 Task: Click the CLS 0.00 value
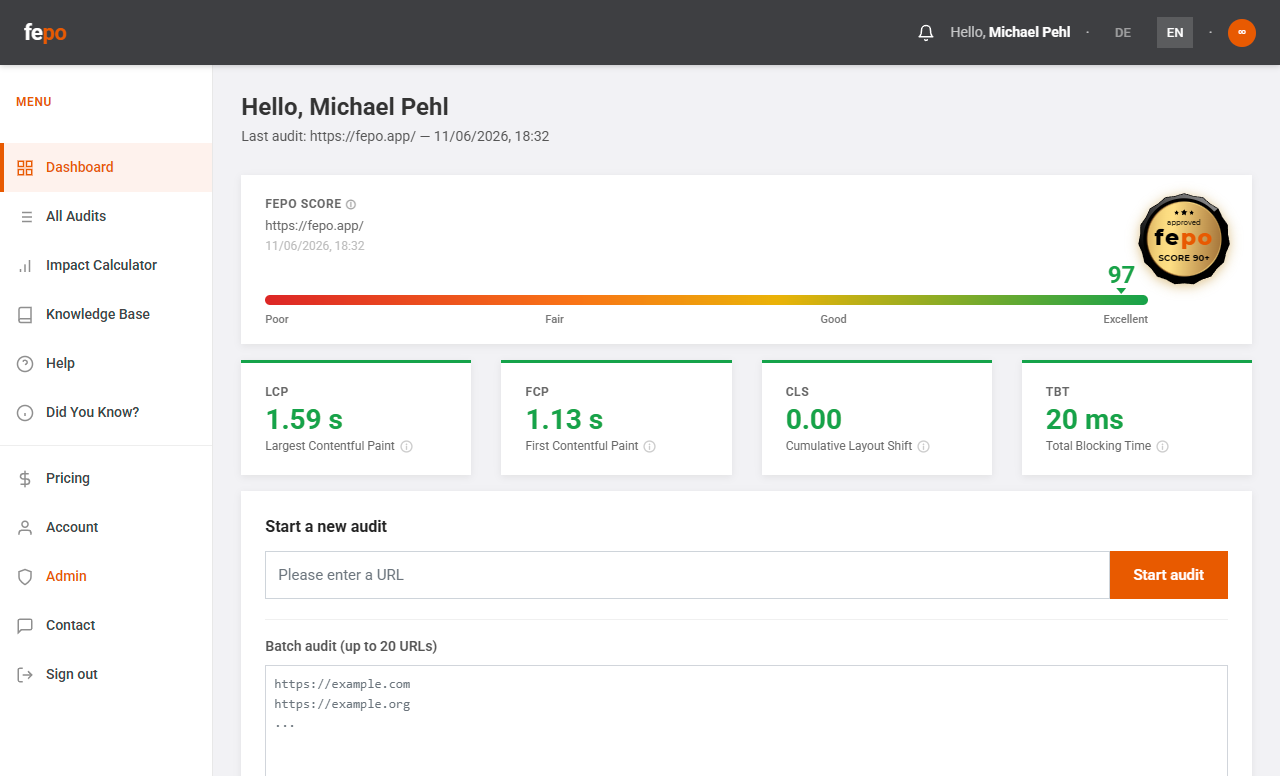click(814, 419)
